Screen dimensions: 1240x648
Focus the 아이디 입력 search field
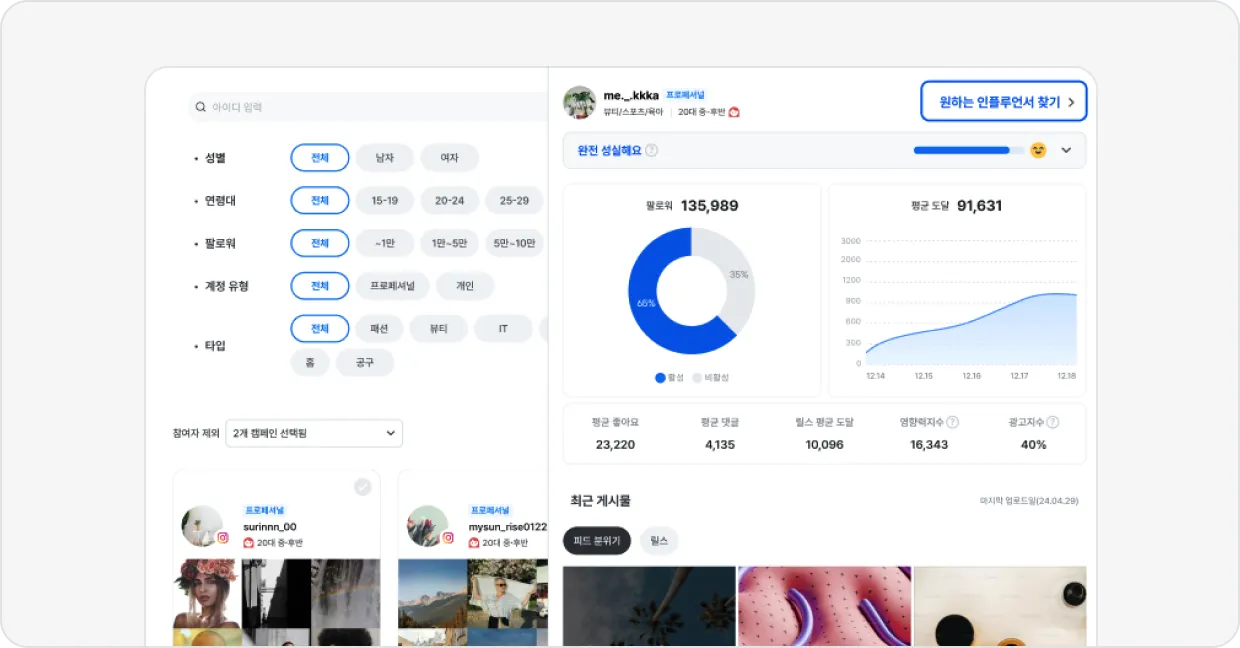pyautogui.click(x=368, y=107)
